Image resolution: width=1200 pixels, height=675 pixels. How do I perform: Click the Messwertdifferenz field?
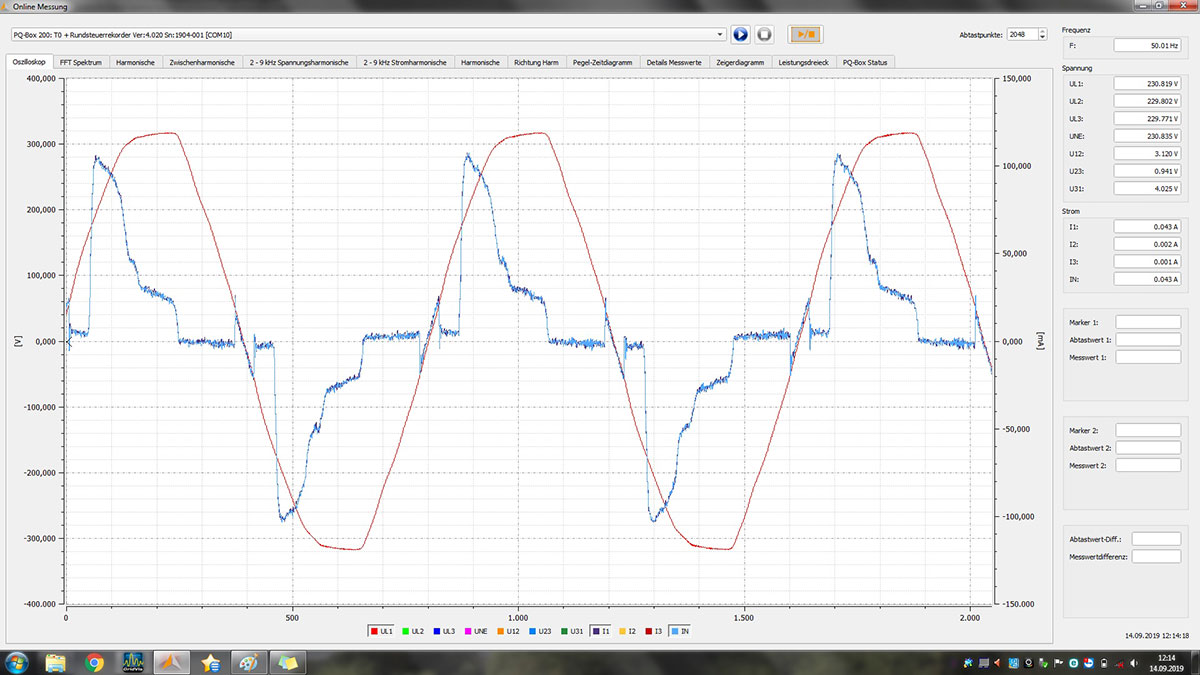click(1156, 556)
